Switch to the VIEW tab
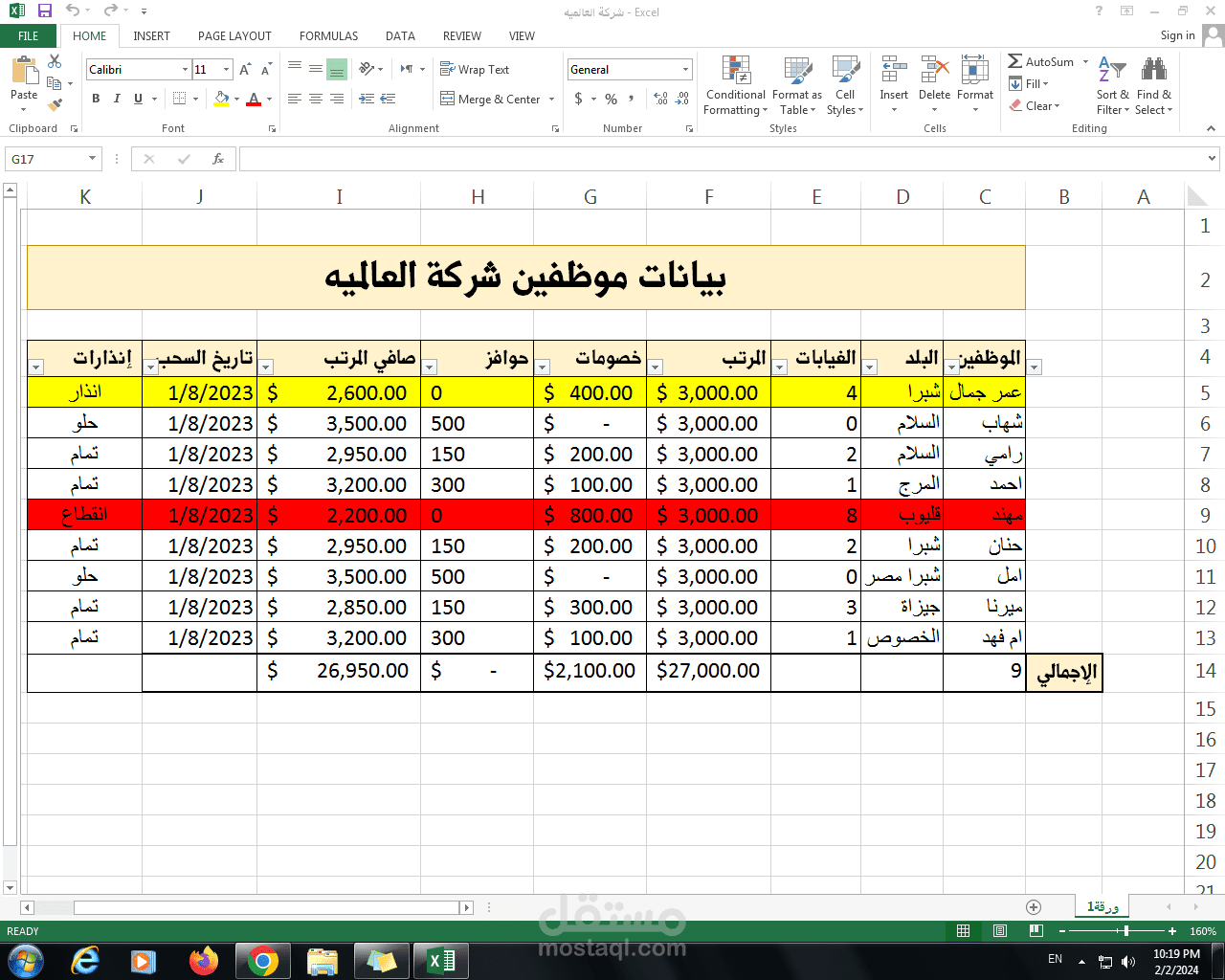Image resolution: width=1225 pixels, height=980 pixels. pyautogui.click(x=522, y=36)
